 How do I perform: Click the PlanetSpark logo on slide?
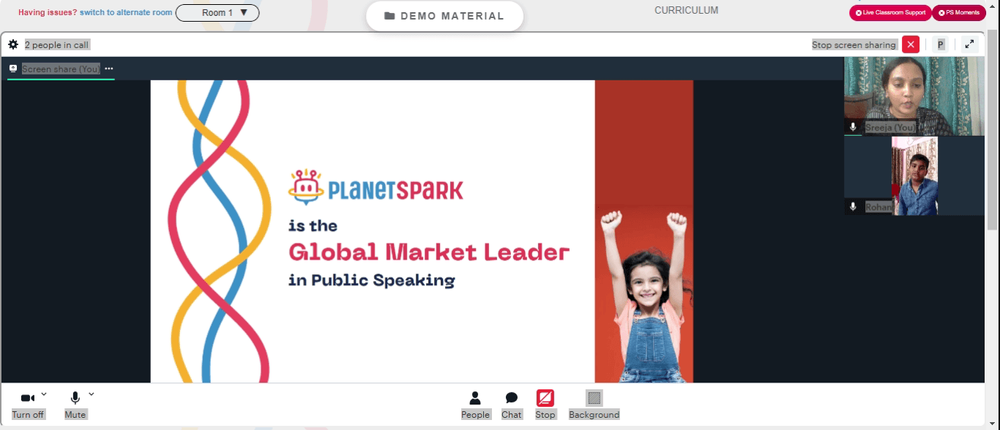point(376,187)
